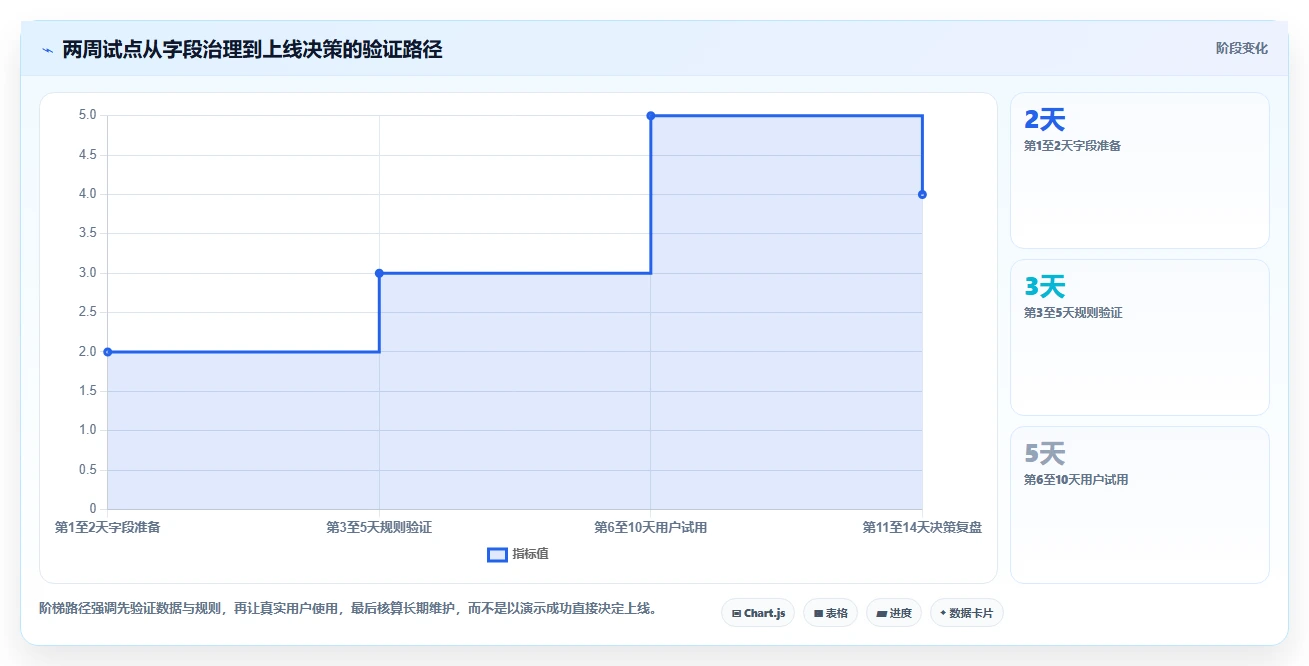Click the 表格 chip
The image size is (1309, 666).
pos(830,613)
